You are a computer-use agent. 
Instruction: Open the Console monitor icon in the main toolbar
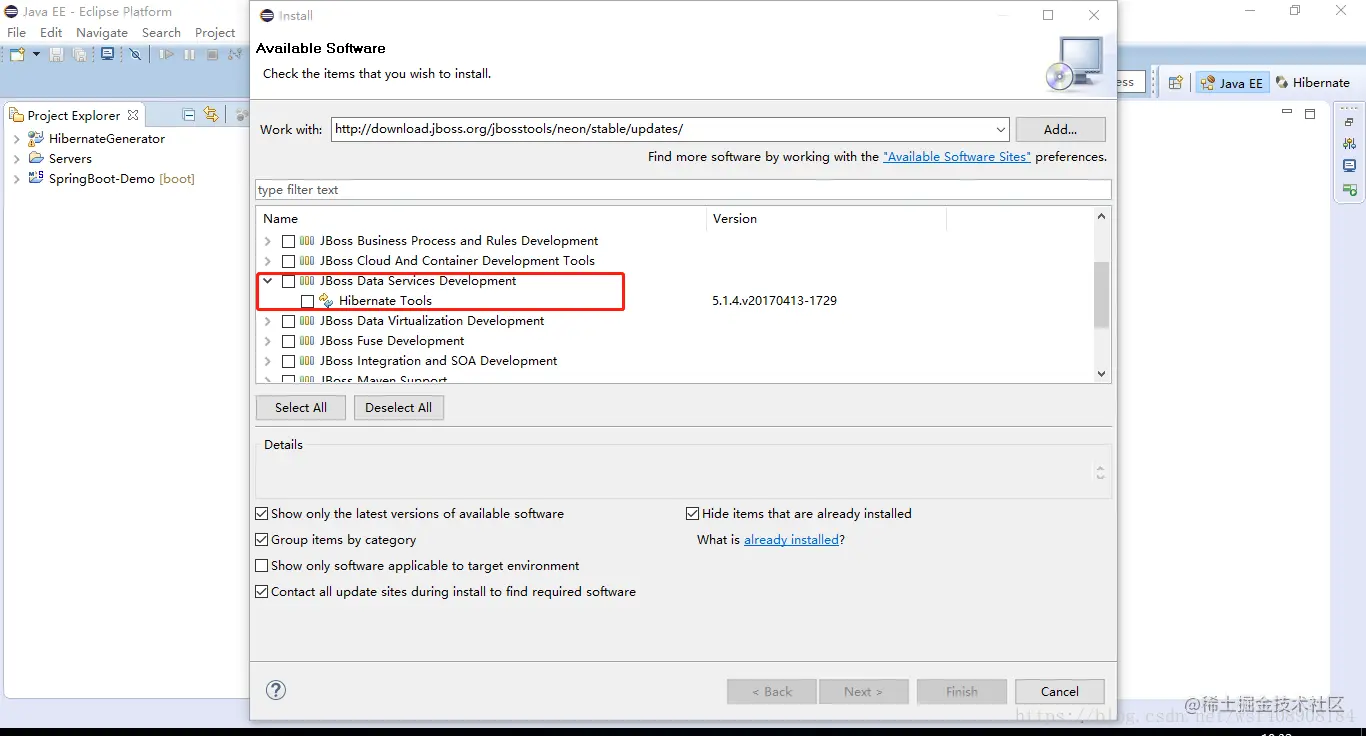click(108, 54)
